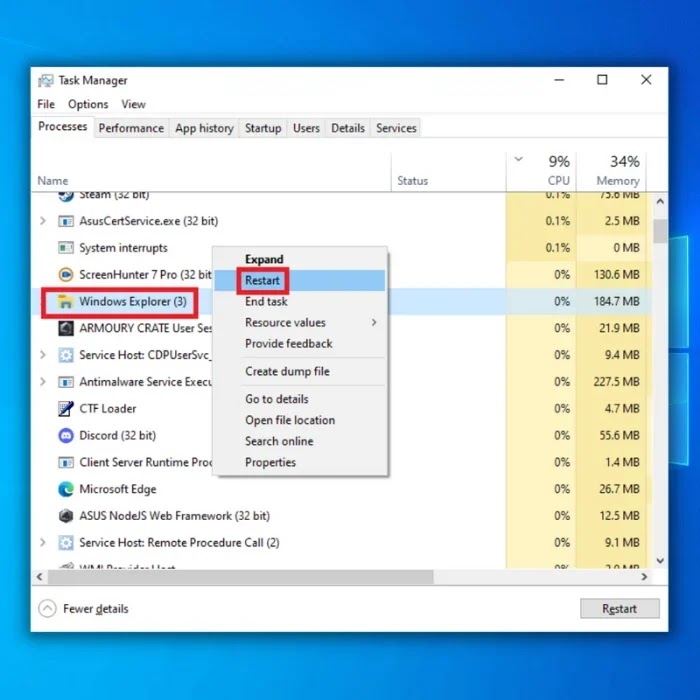Viewport: 700px width, 700px height.
Task: Expand Service Host CDPUserSvc group
Action: coord(43,355)
